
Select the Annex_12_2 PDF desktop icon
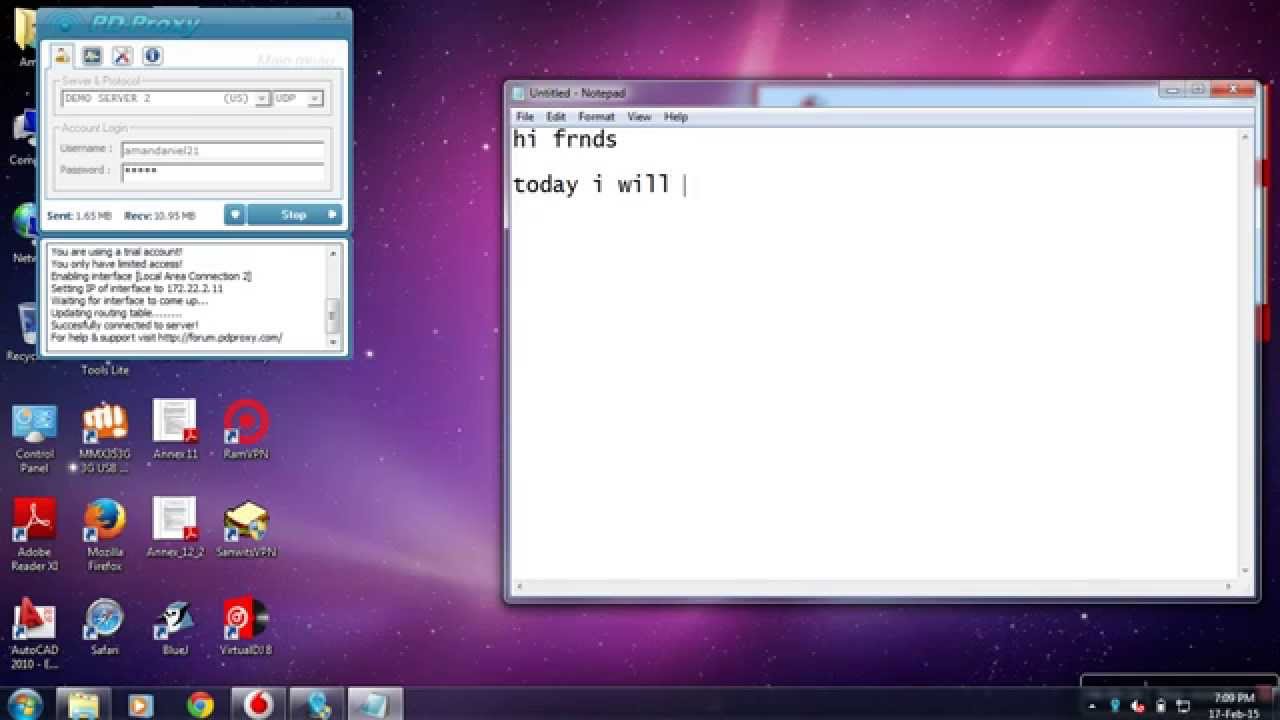[x=175, y=528]
